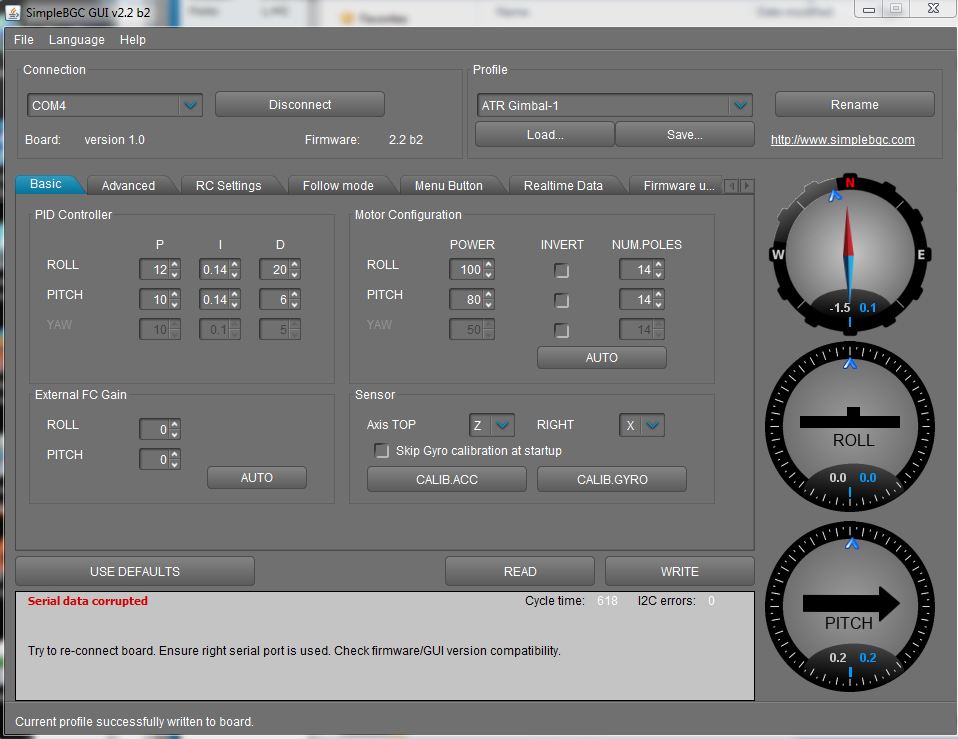Viewport: 958px width, 739px height.
Task: Click the PITCH arrow indicator gauge
Action: tap(850, 600)
